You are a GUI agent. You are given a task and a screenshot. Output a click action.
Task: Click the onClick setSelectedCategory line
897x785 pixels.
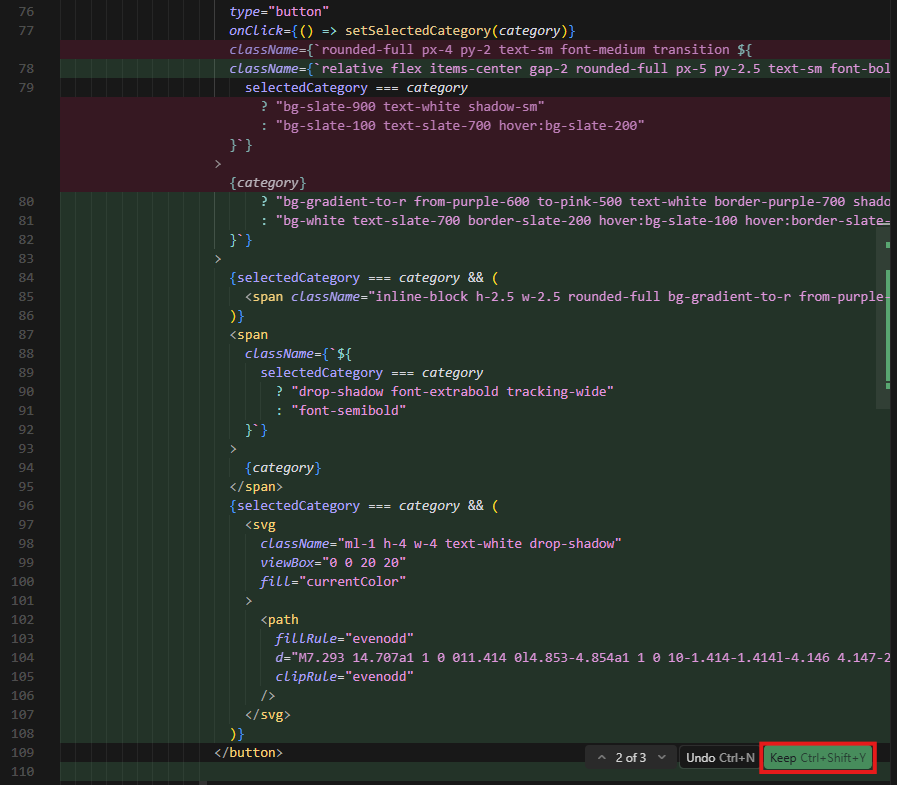[x=402, y=30]
